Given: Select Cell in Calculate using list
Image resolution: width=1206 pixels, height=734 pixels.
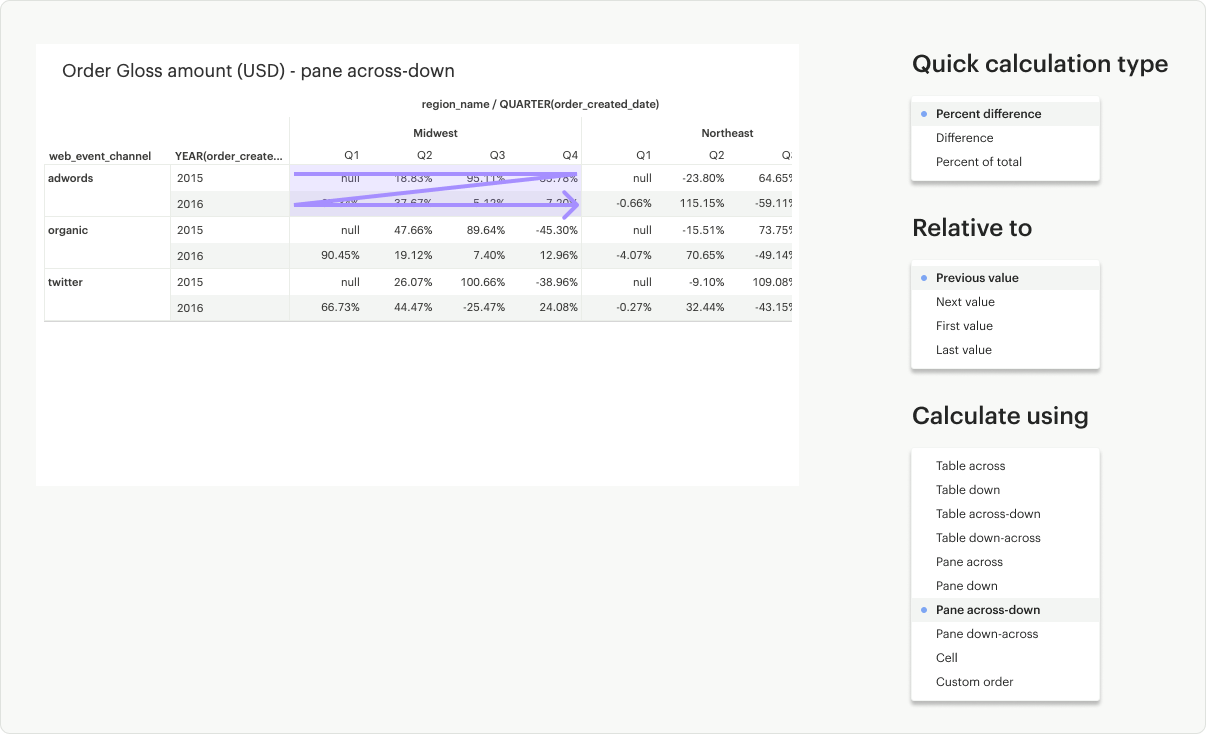Looking at the screenshot, I should pyautogui.click(x=946, y=658).
